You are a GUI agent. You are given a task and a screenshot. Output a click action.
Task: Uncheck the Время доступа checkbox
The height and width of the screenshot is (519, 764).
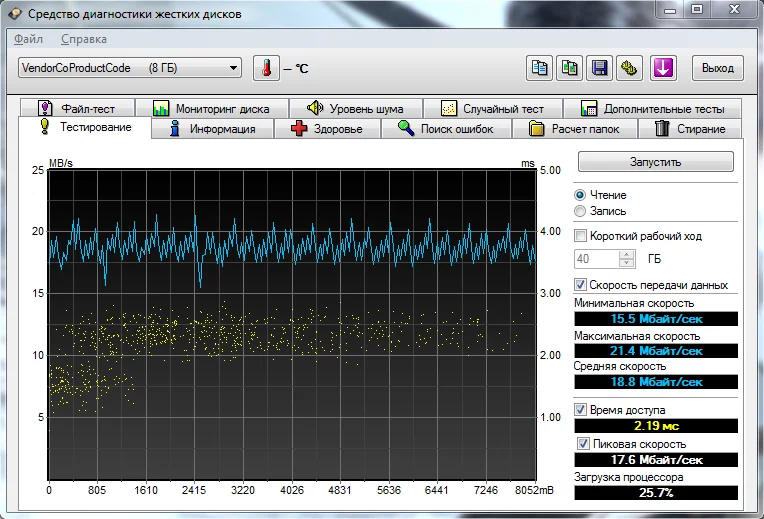(581, 410)
